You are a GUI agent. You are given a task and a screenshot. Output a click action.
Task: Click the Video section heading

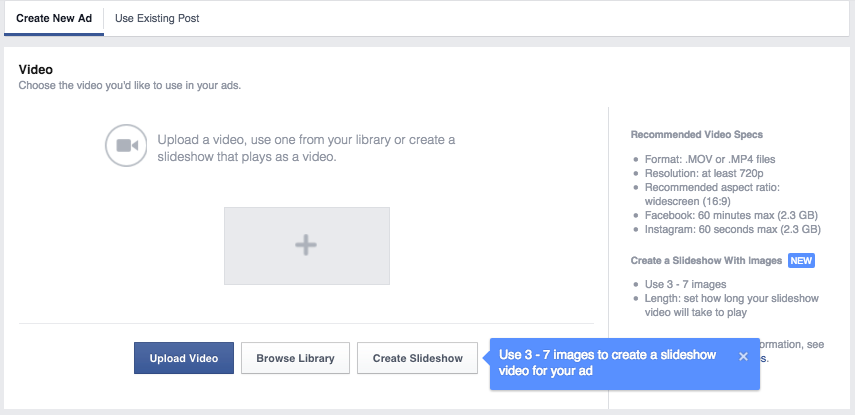click(36, 69)
